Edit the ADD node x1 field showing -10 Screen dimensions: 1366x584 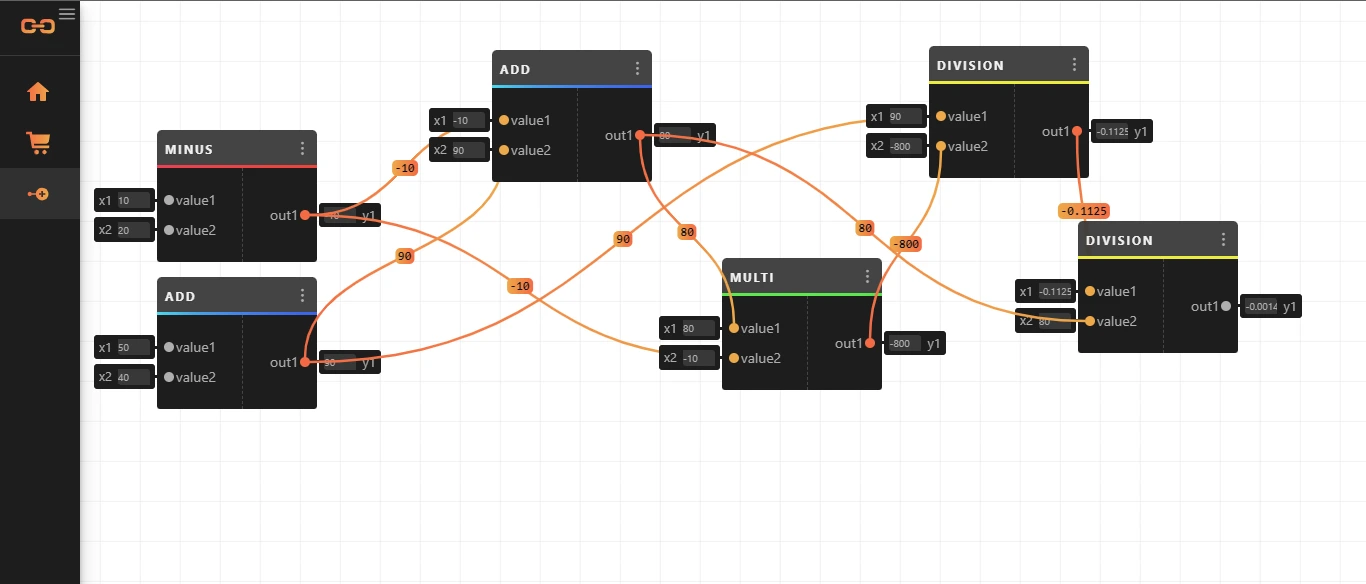coord(467,120)
